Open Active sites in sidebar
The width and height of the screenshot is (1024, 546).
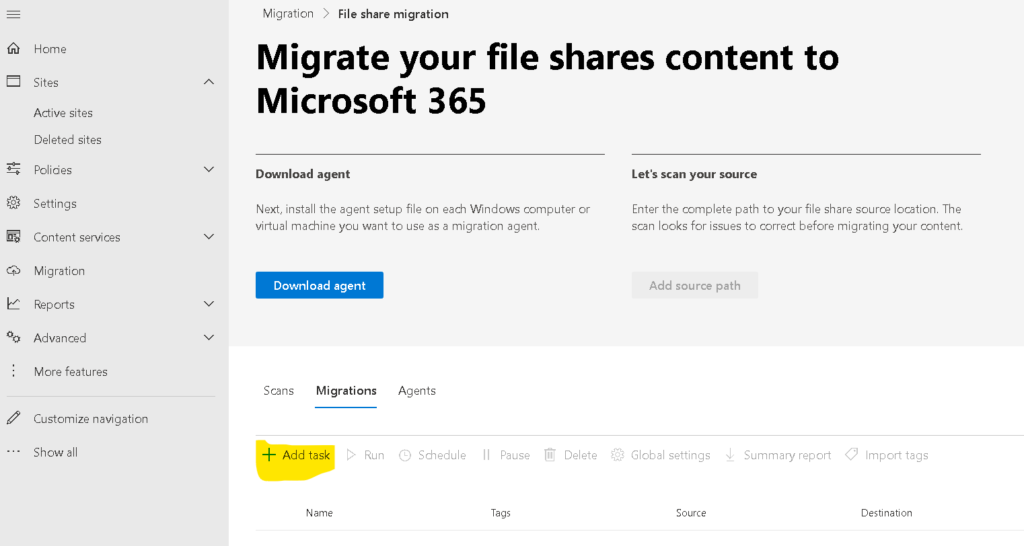point(63,113)
